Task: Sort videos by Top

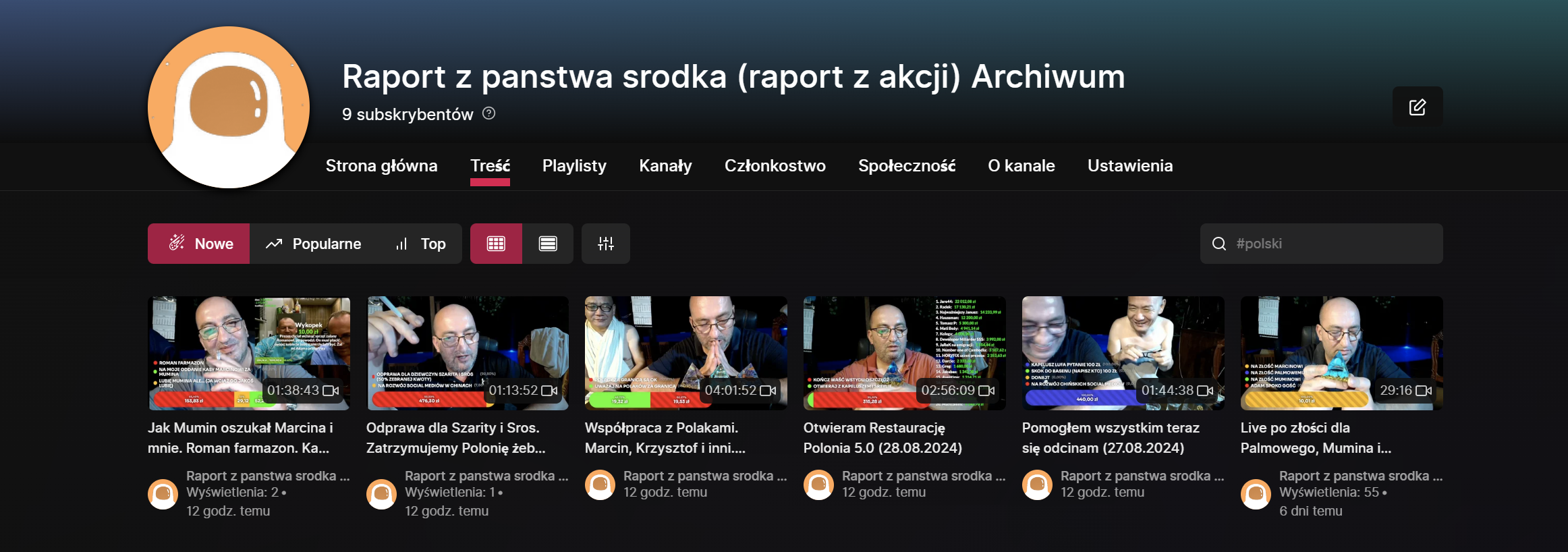Action: (420, 244)
